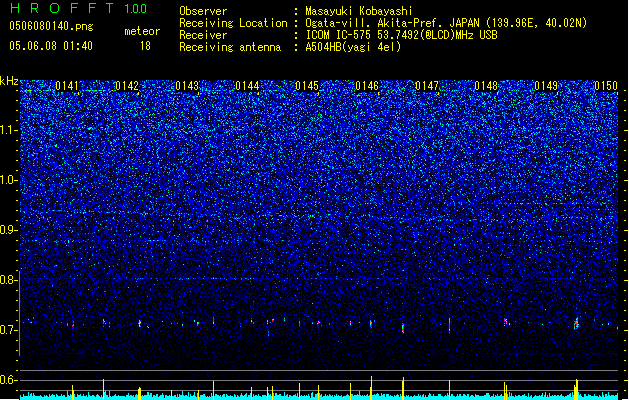Click the 0146 time marker
The width and height of the screenshot is (629, 400).
tap(367, 86)
